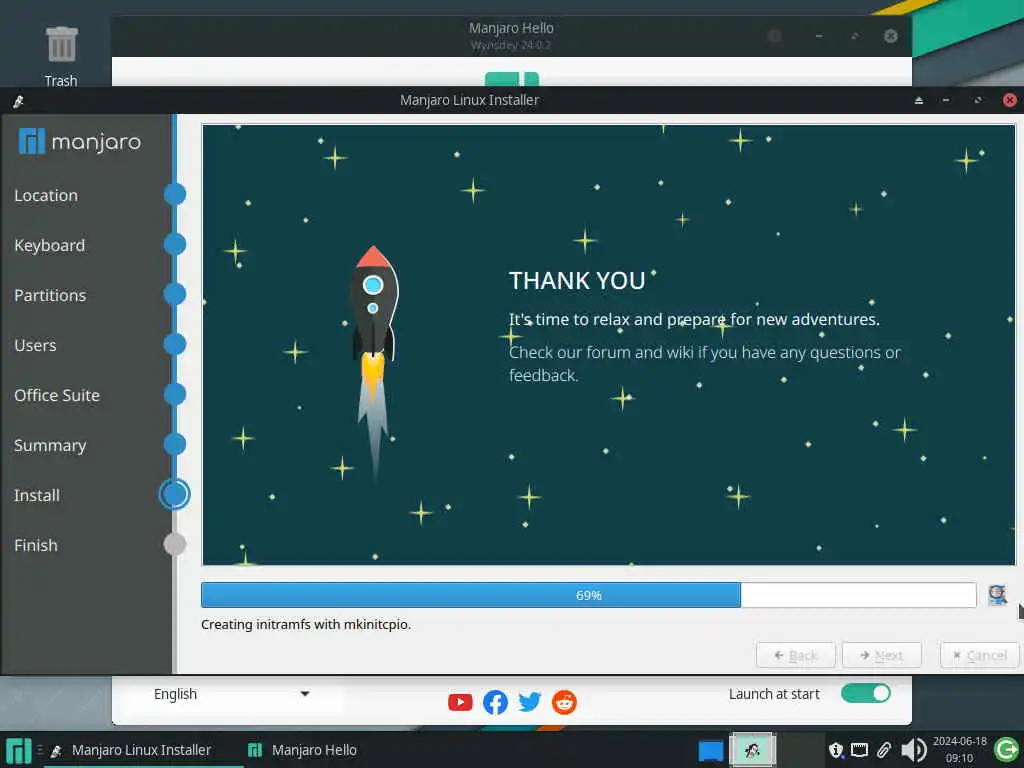Click the installer window pin icon in titlebar
1024x768 pixels.
coord(18,101)
